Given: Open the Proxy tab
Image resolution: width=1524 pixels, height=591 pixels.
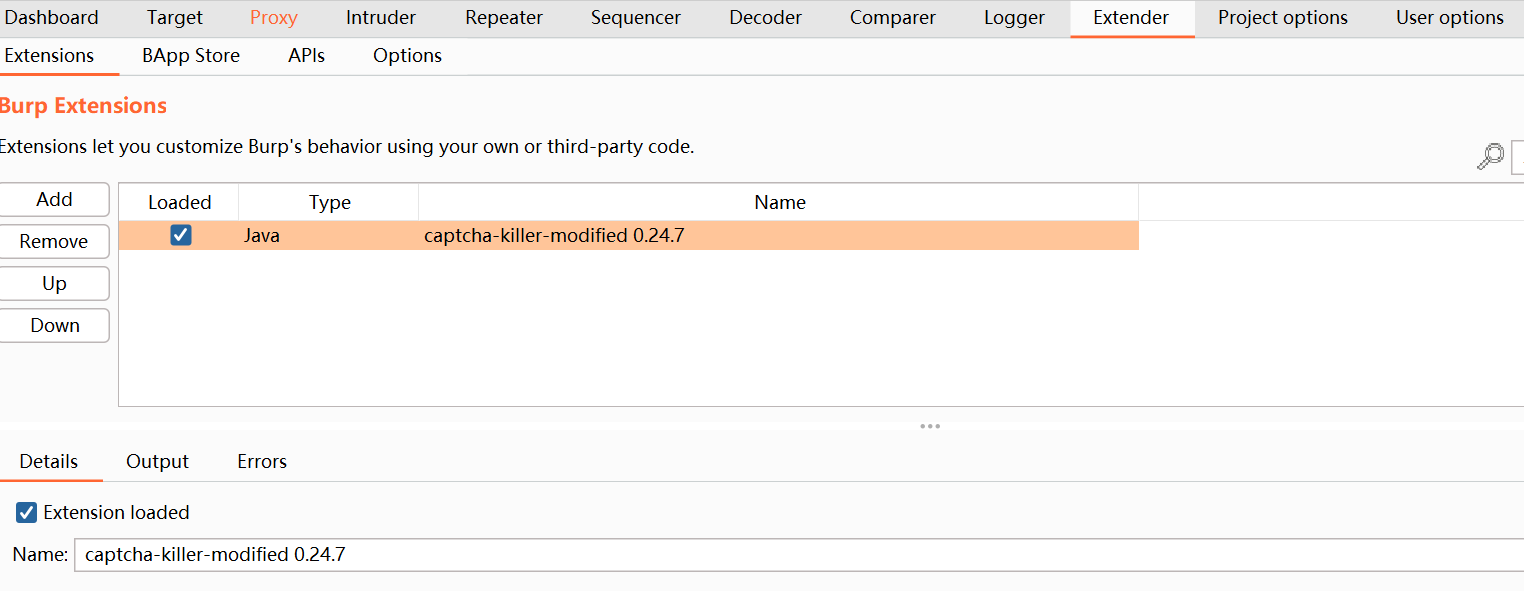Looking at the screenshot, I should (273, 18).
